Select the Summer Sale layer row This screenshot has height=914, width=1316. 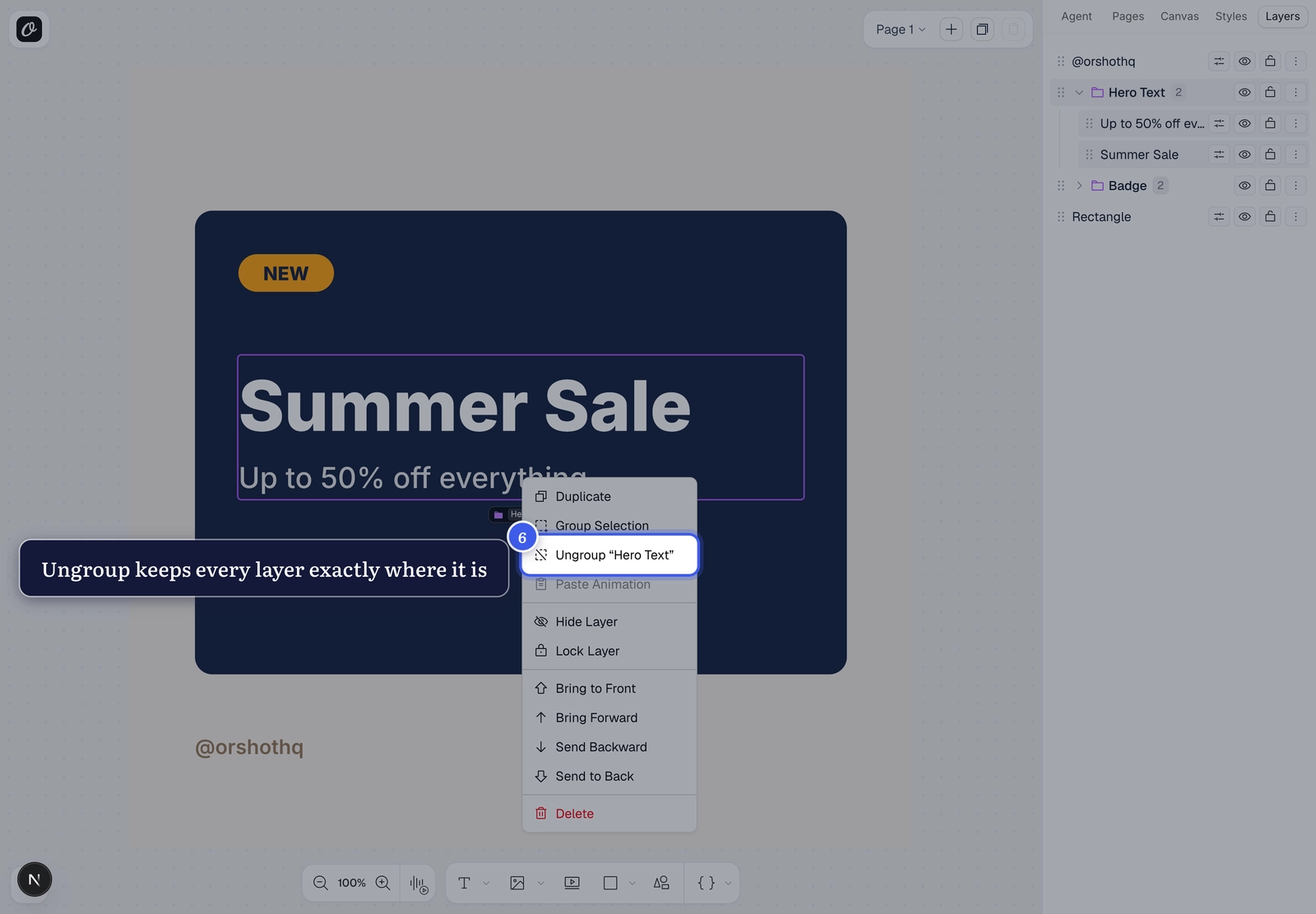point(1193,155)
